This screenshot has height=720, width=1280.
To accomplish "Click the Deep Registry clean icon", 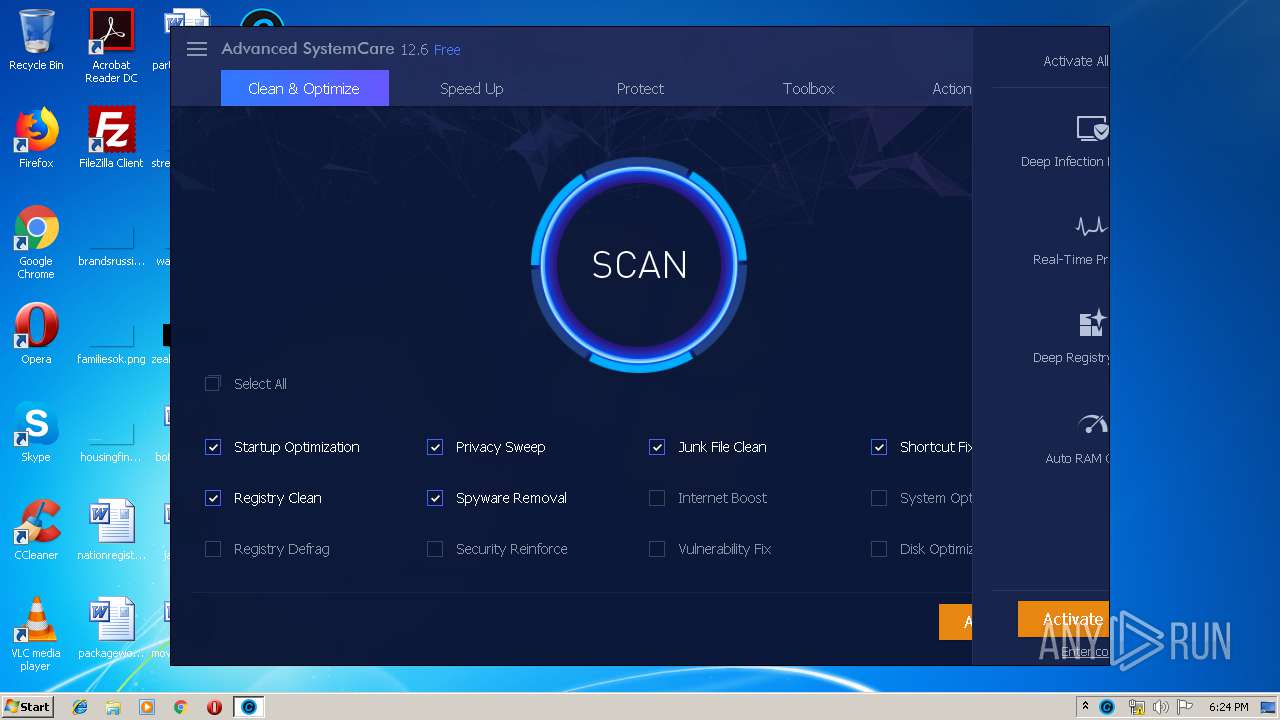I will click(x=1092, y=323).
